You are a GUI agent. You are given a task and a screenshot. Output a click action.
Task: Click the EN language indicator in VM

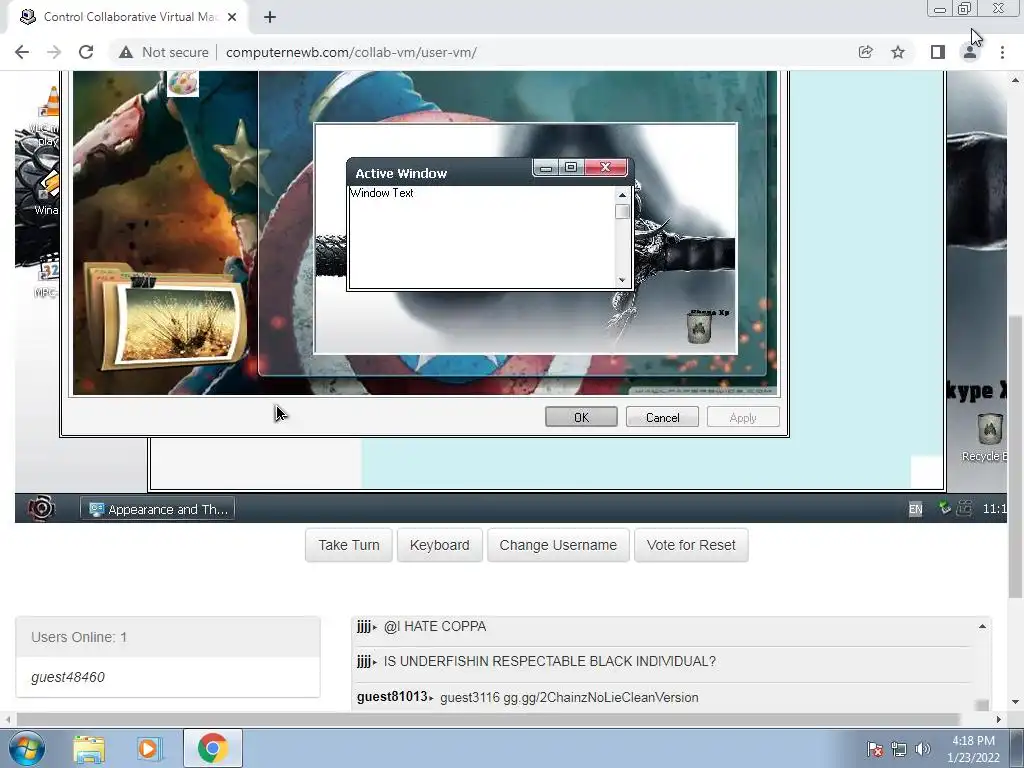coord(916,509)
